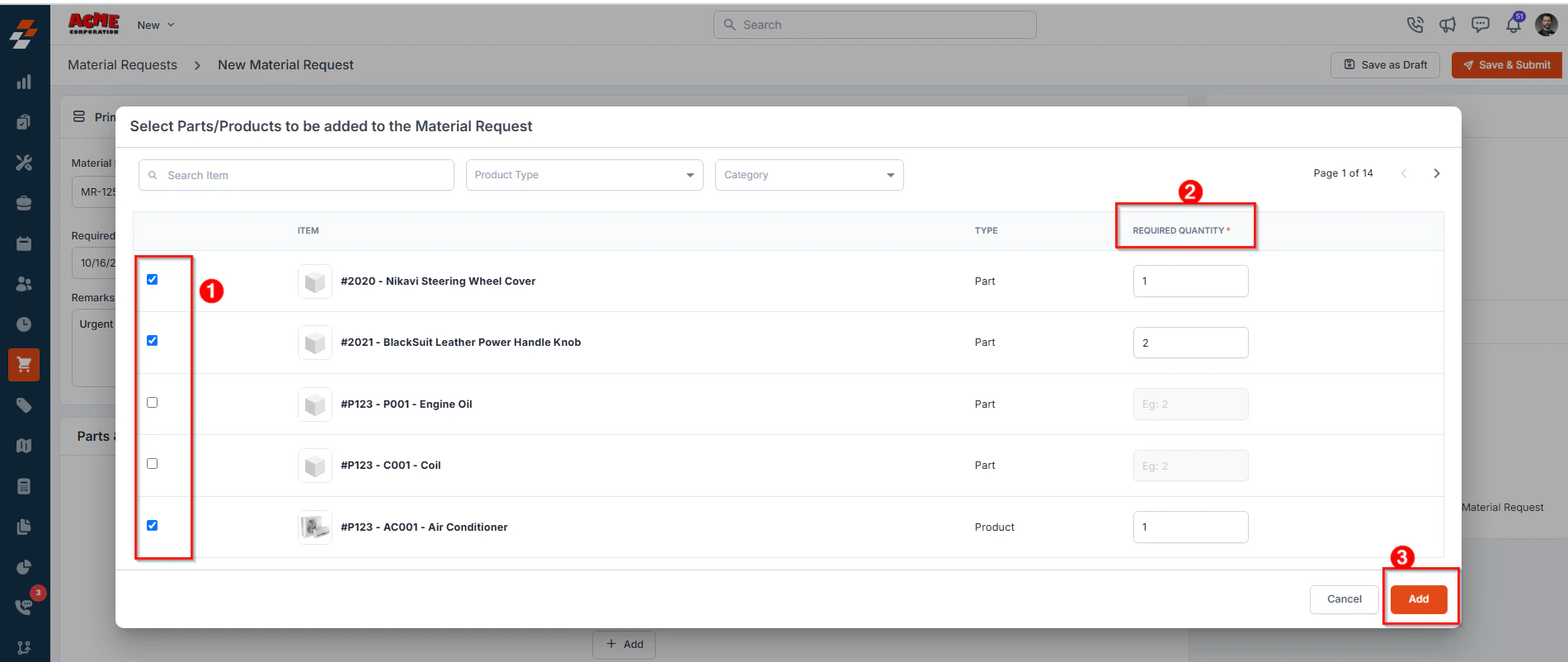Uncheck the Nikavi Steering Wheel Cover checkbox

tap(152, 279)
